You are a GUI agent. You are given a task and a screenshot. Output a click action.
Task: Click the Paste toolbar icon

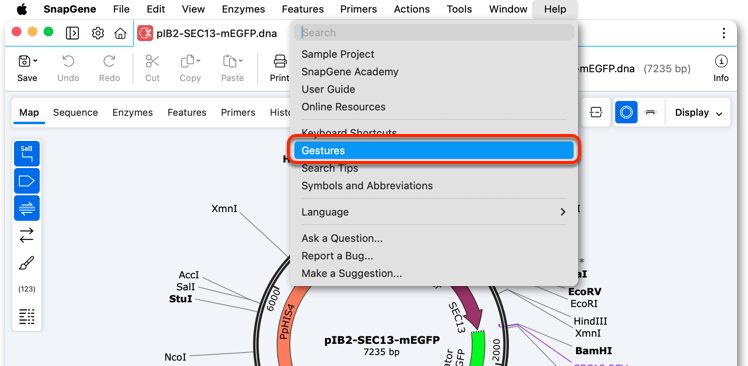coord(229,61)
